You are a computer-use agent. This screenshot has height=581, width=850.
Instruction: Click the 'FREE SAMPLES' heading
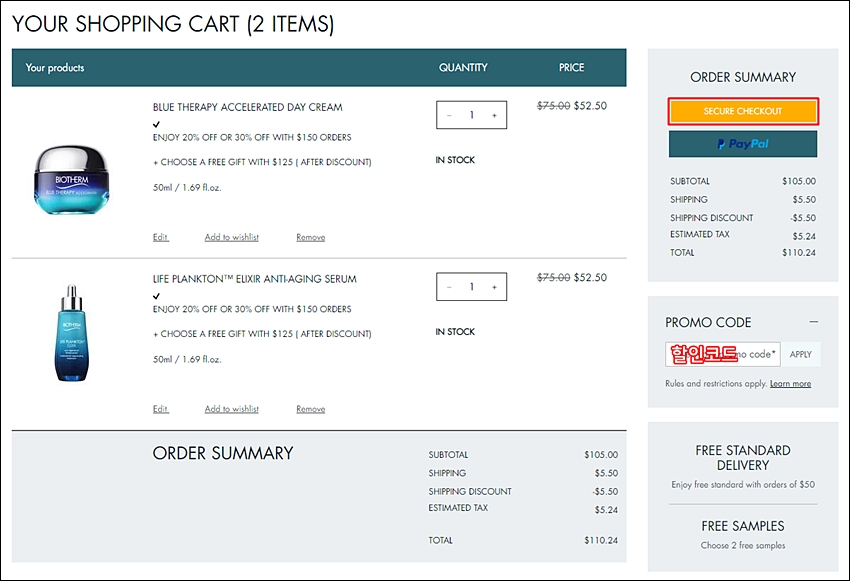(x=743, y=526)
